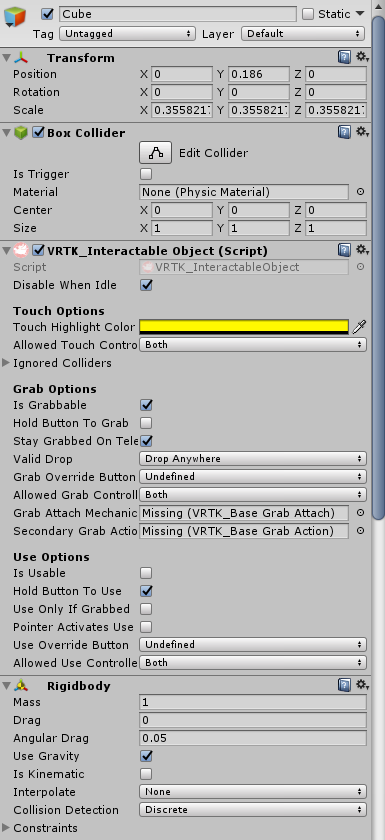
Task: Click the Angular Drag field 0.05
Action: (x=253, y=738)
